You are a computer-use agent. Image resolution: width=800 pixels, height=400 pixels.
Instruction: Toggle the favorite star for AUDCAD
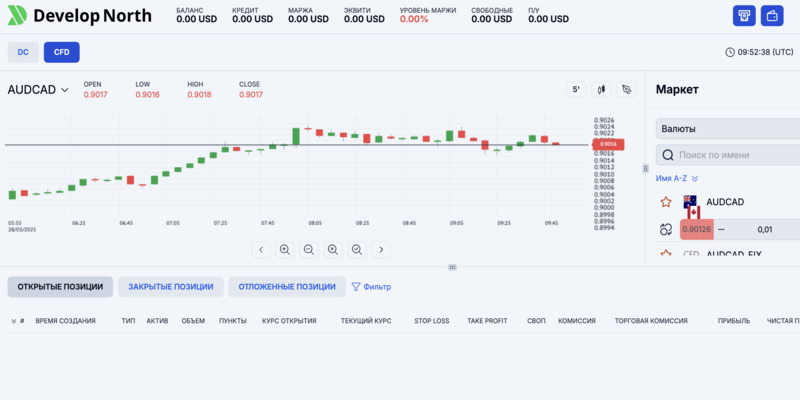pos(666,202)
